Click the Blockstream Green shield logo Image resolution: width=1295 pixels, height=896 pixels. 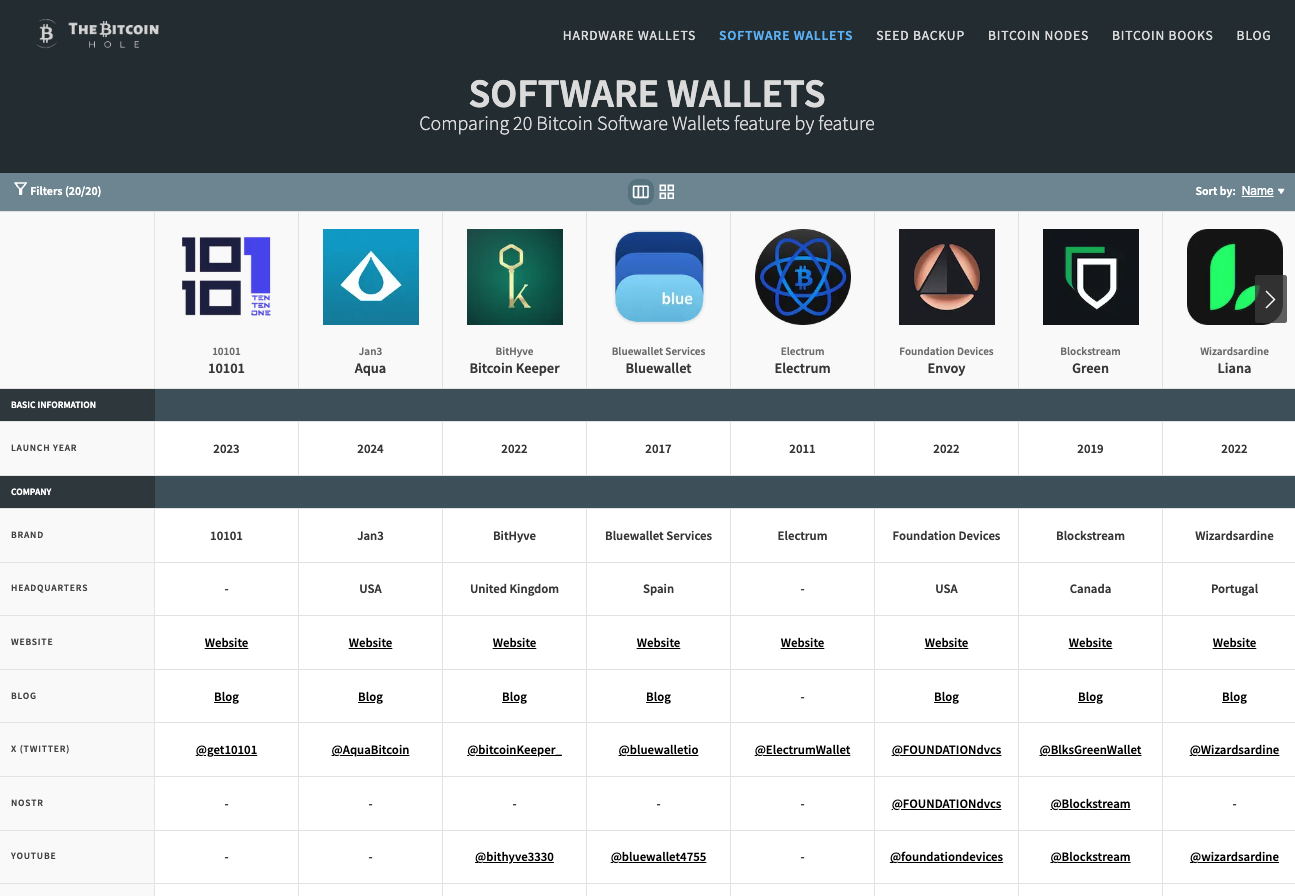pyautogui.click(x=1091, y=277)
